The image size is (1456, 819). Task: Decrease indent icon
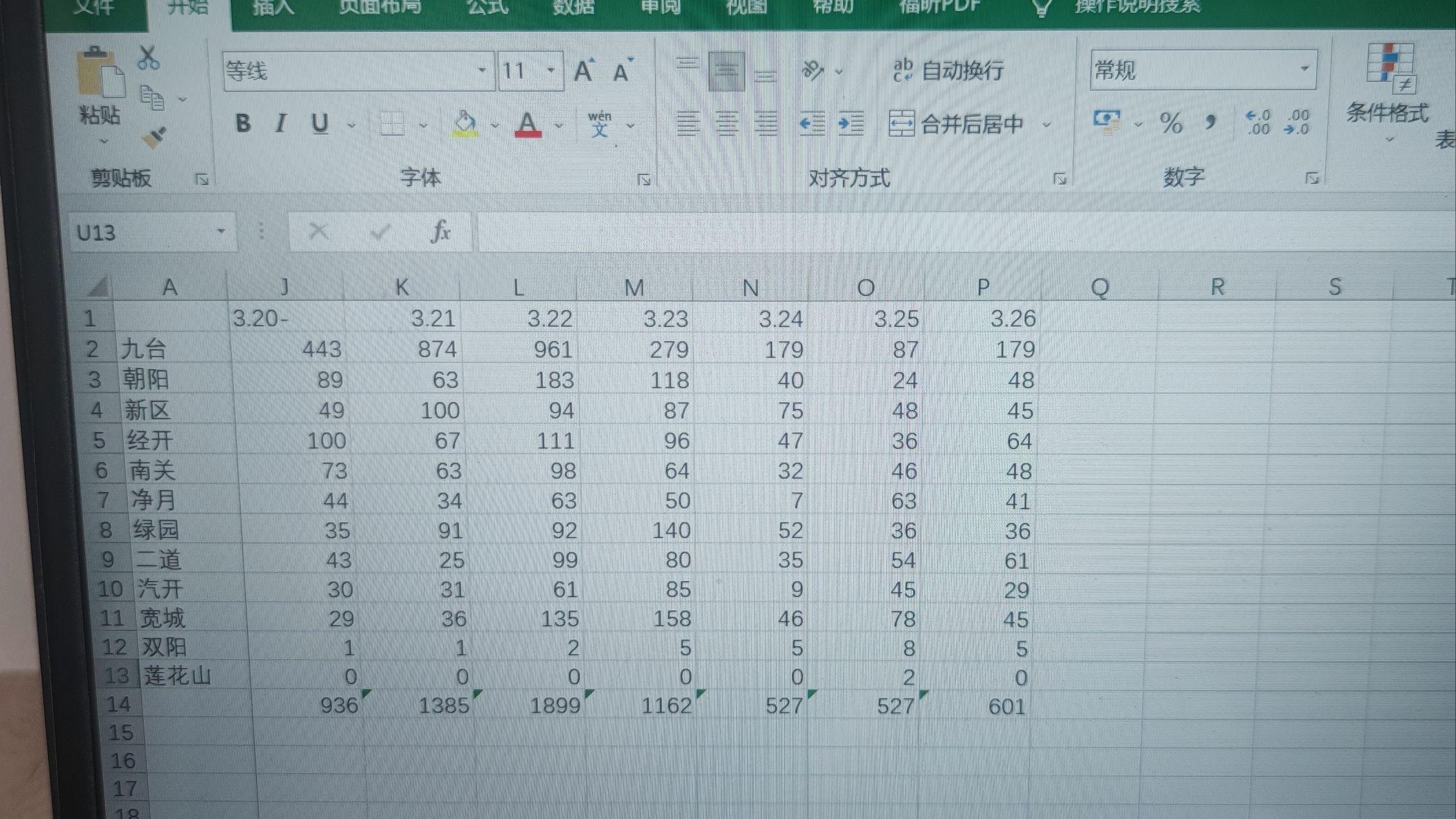pos(812,123)
